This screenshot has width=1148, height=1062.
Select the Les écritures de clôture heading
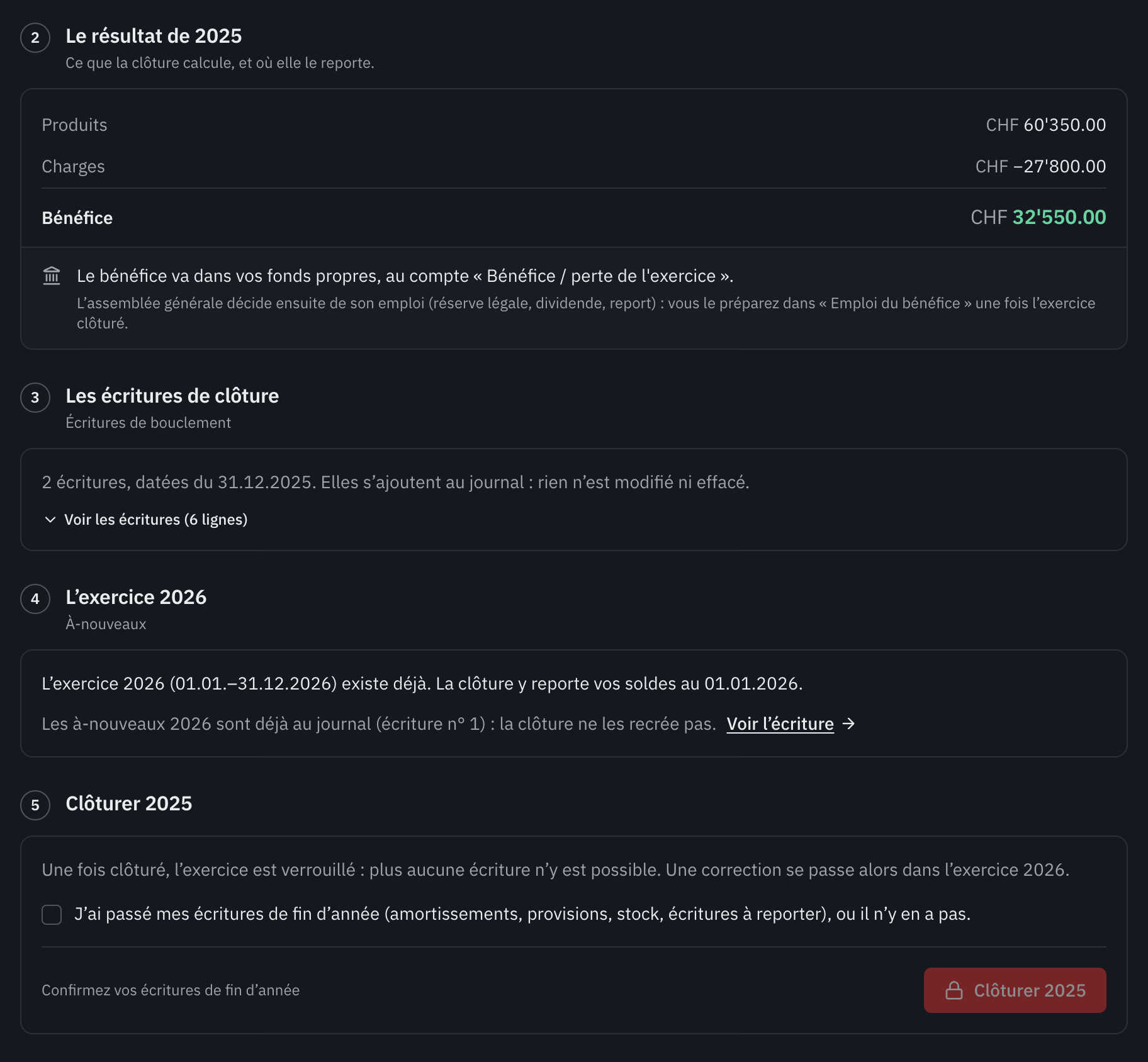pos(172,396)
